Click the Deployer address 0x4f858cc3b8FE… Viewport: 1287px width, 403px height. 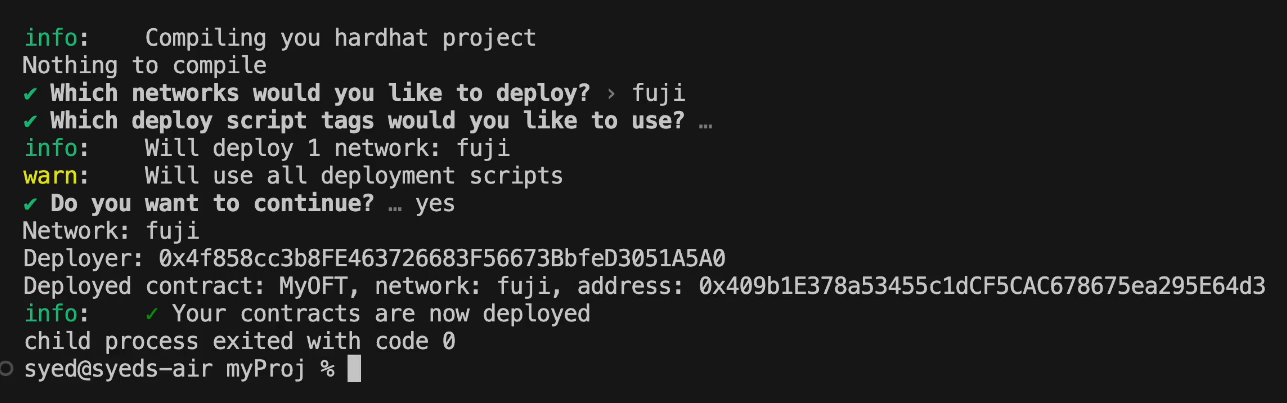[x=442, y=259]
